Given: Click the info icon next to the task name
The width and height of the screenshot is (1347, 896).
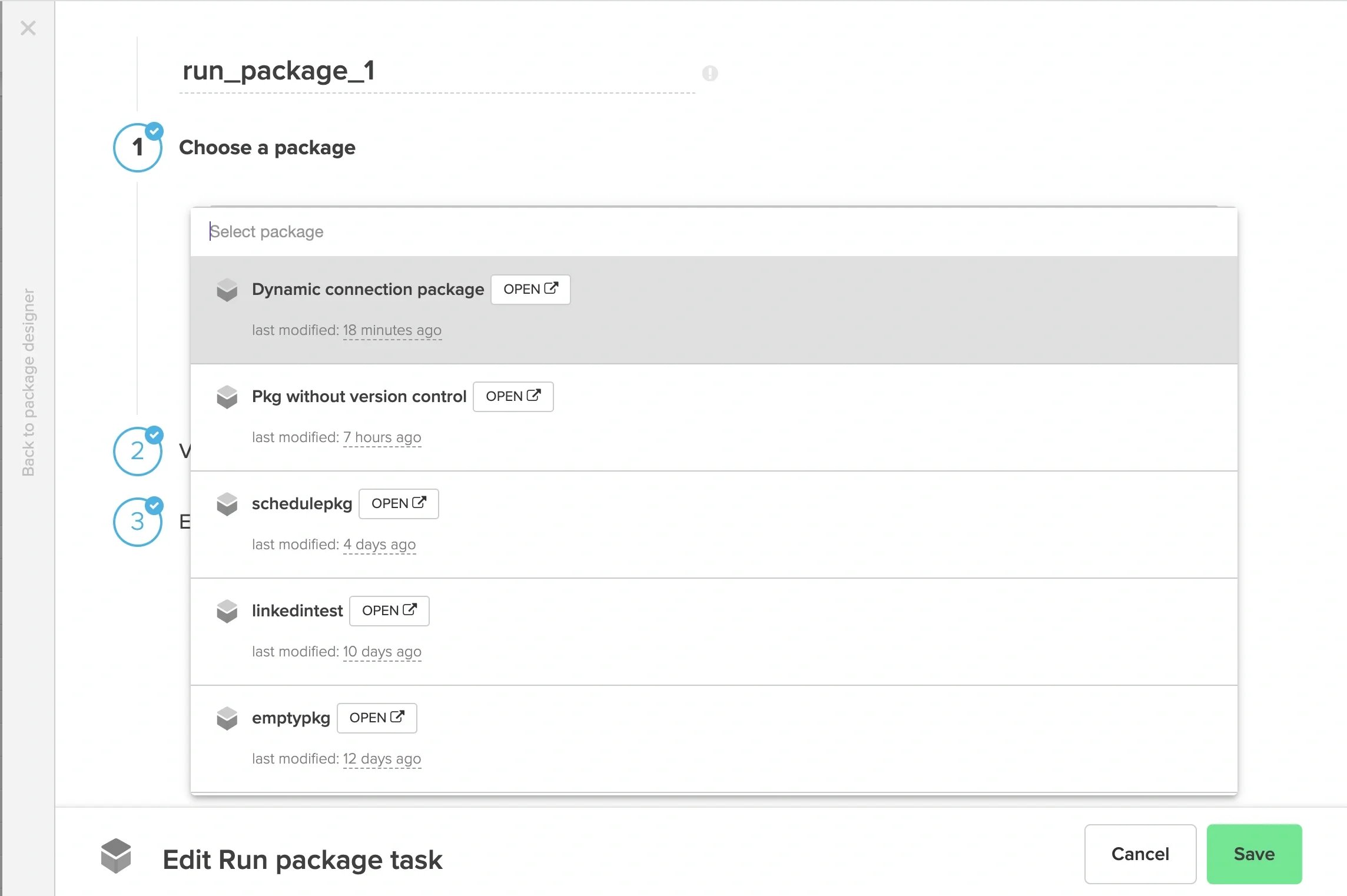Looking at the screenshot, I should tap(710, 73).
